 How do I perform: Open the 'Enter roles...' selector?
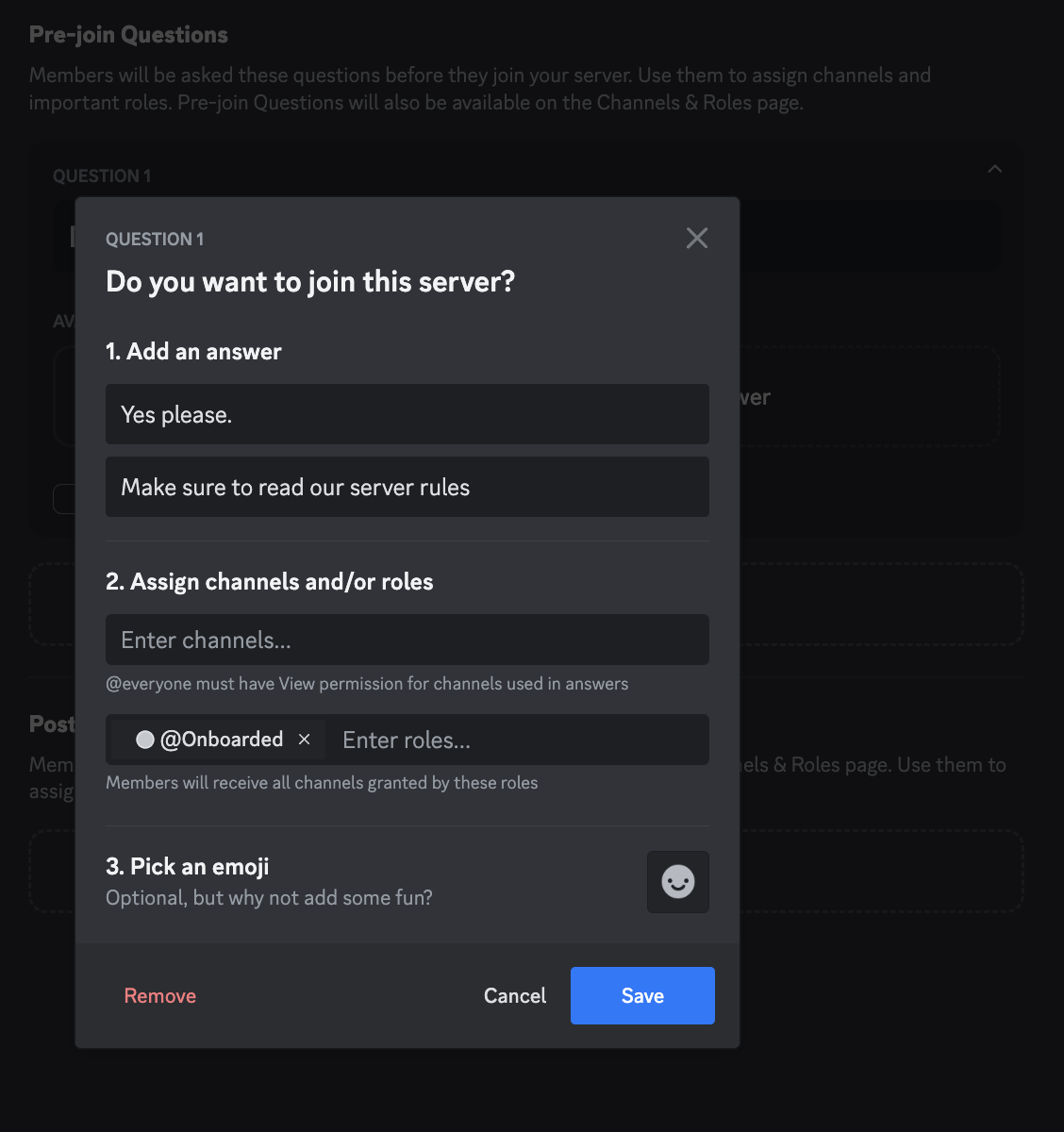(x=519, y=740)
